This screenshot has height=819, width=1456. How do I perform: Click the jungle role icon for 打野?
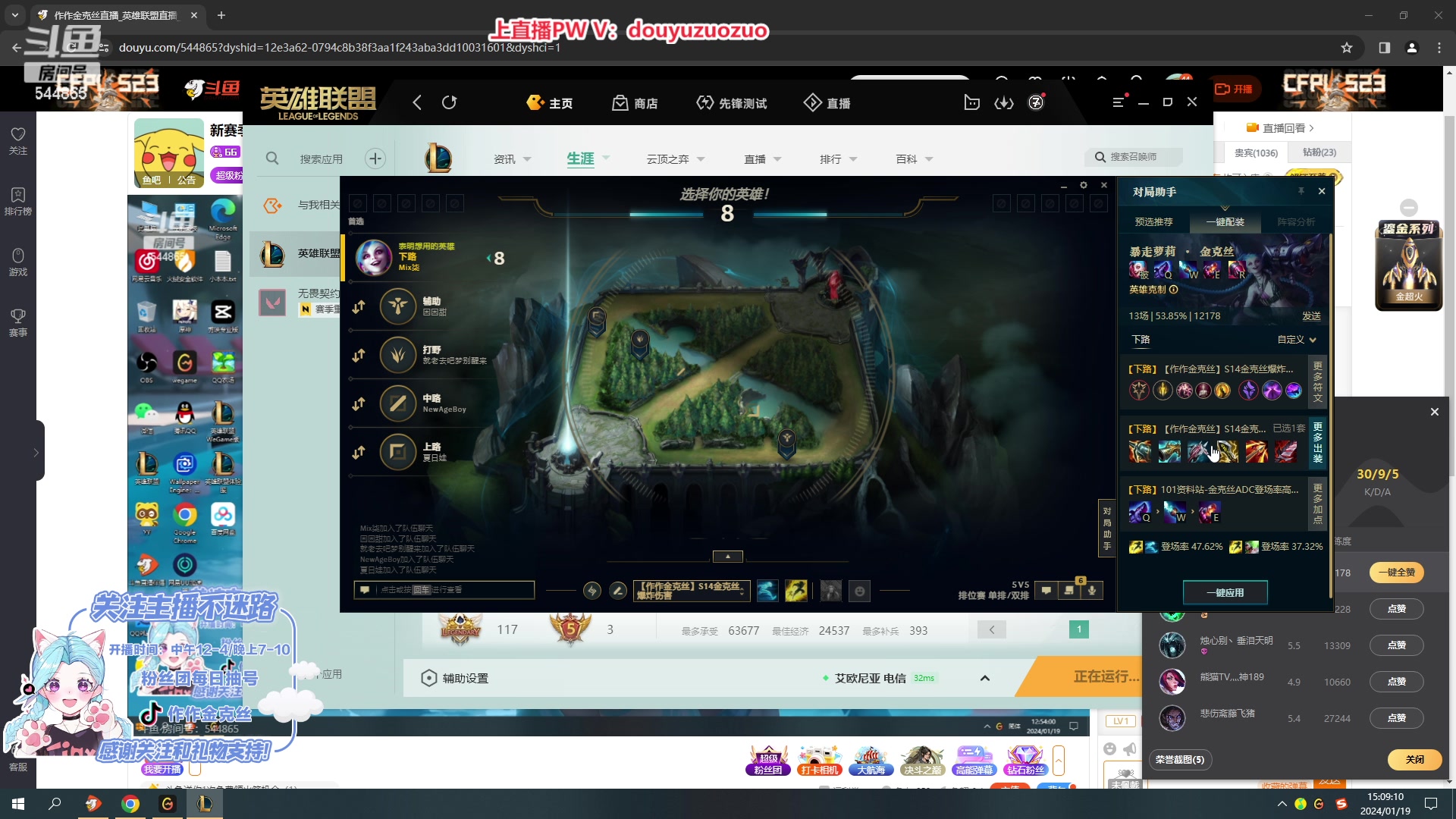[x=398, y=355]
